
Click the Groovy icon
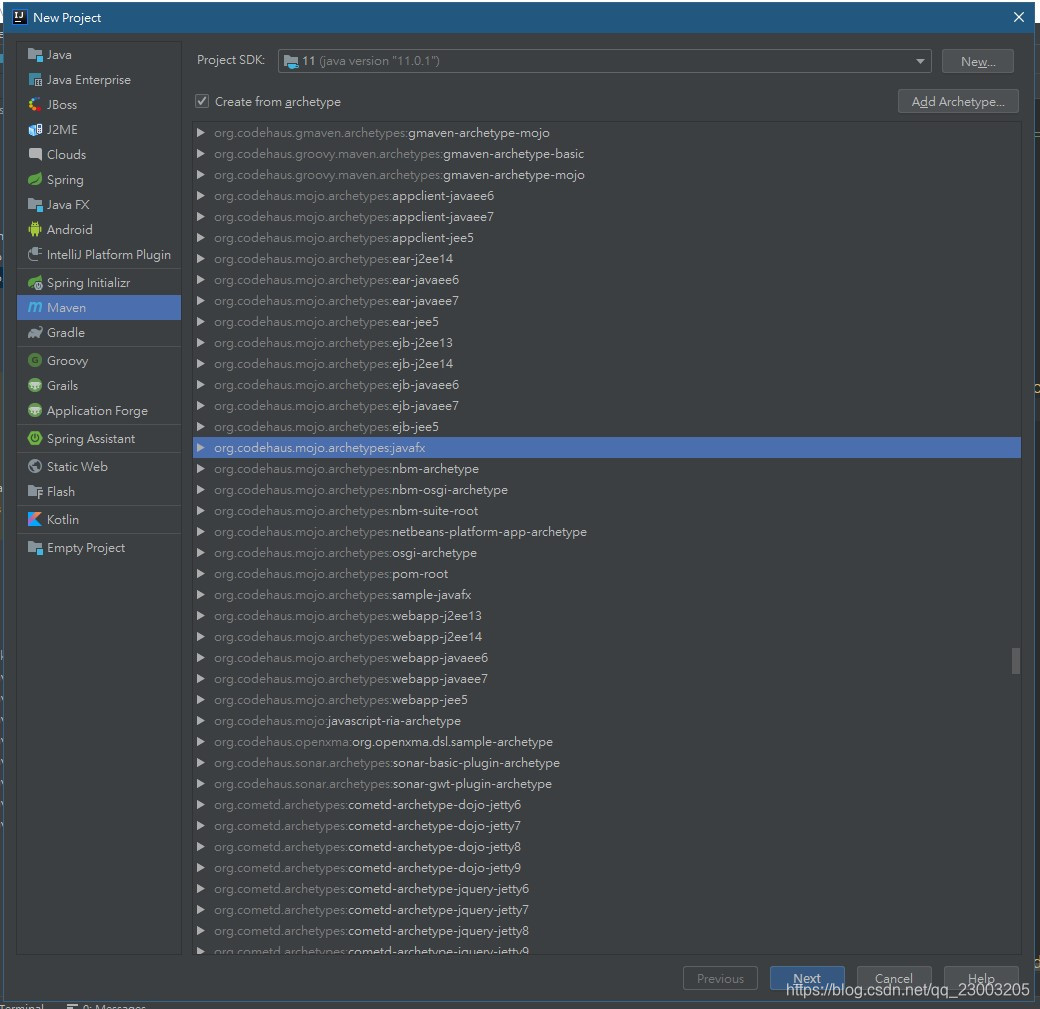coord(35,361)
